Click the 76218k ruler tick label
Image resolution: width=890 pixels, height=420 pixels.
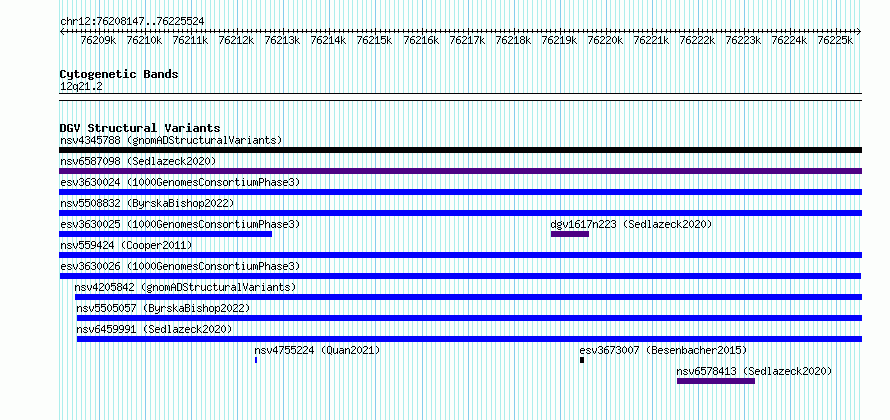[513, 41]
